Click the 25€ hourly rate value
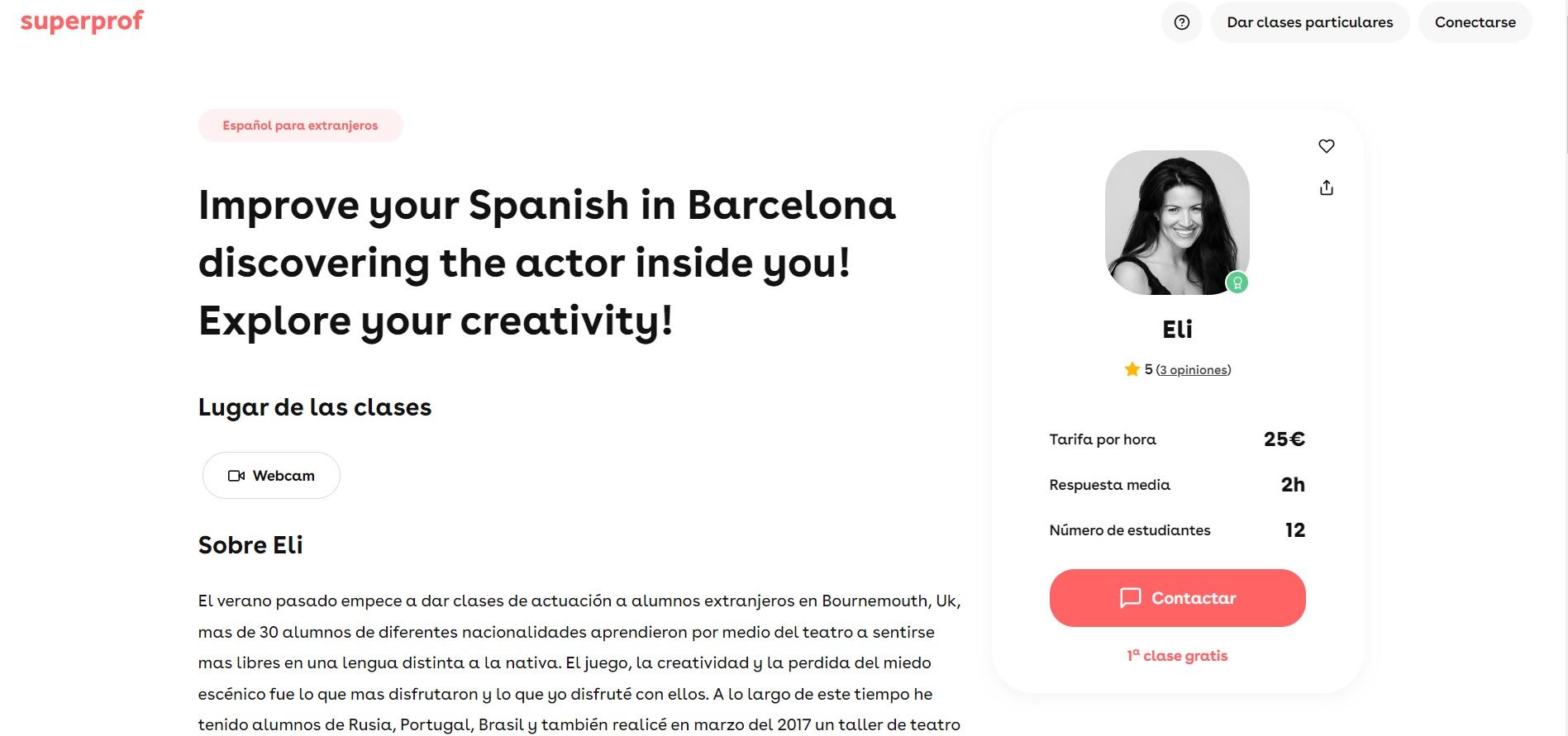This screenshot has height=736, width=1568. point(1284,439)
